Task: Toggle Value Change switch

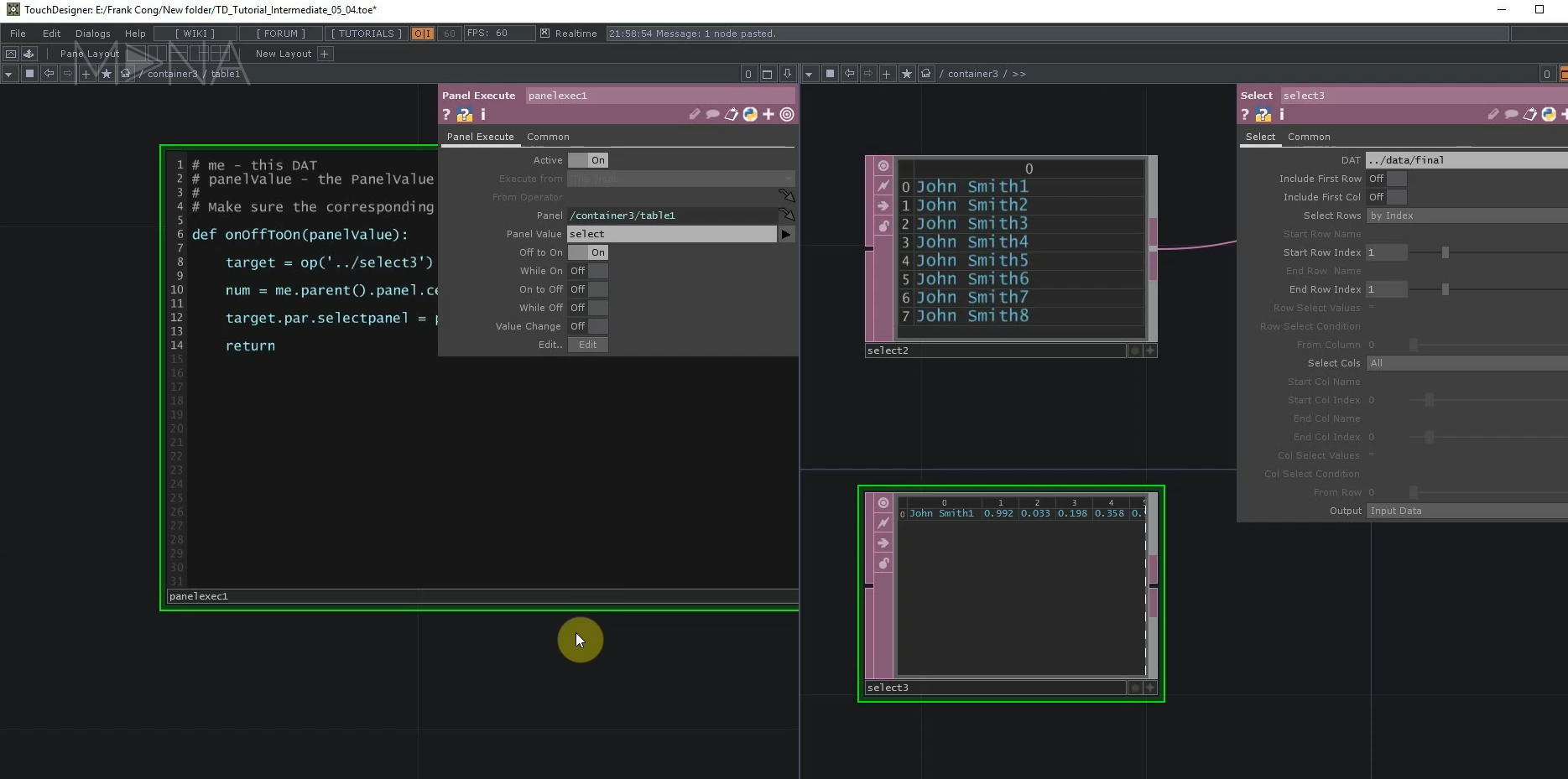Action: click(x=588, y=326)
